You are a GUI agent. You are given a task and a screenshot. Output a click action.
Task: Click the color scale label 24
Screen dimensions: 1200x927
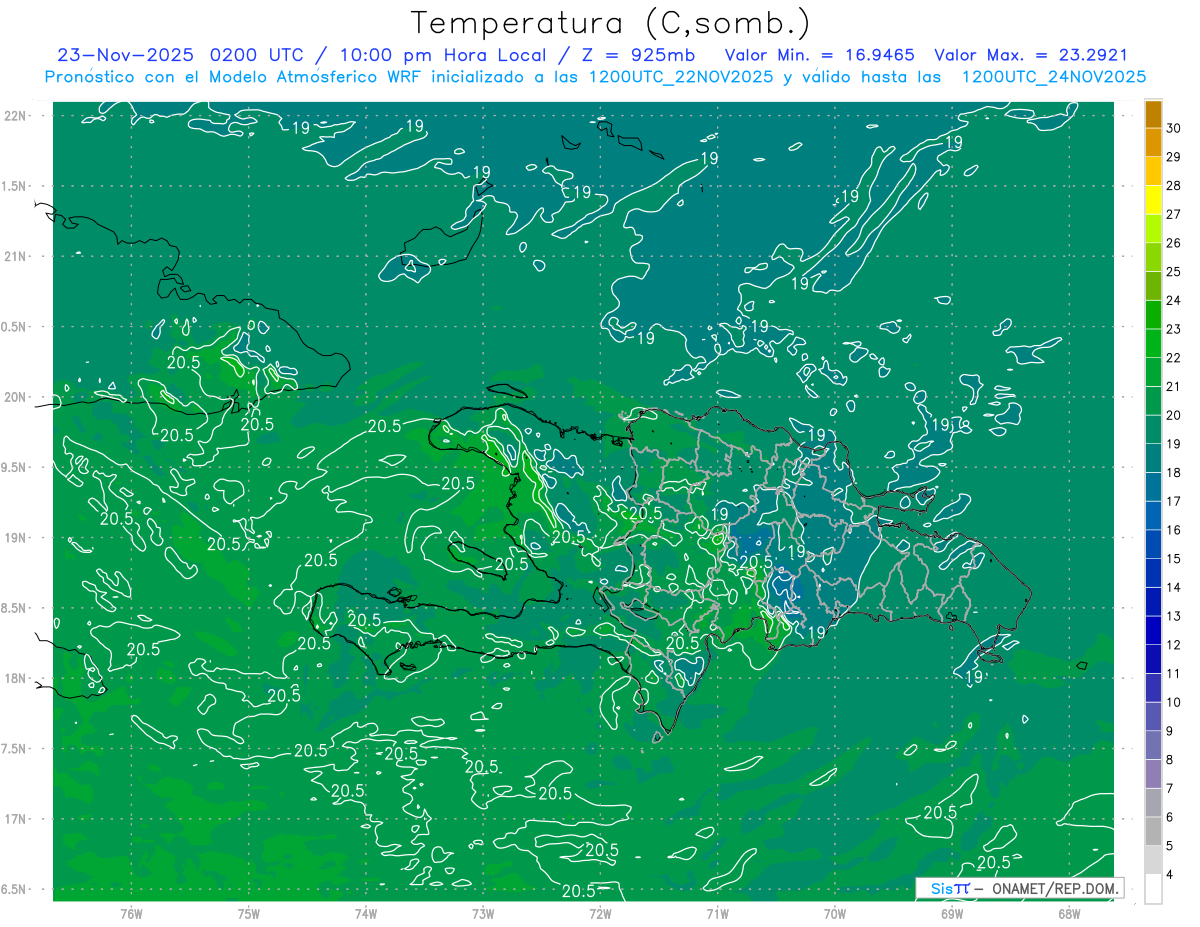click(x=1174, y=300)
